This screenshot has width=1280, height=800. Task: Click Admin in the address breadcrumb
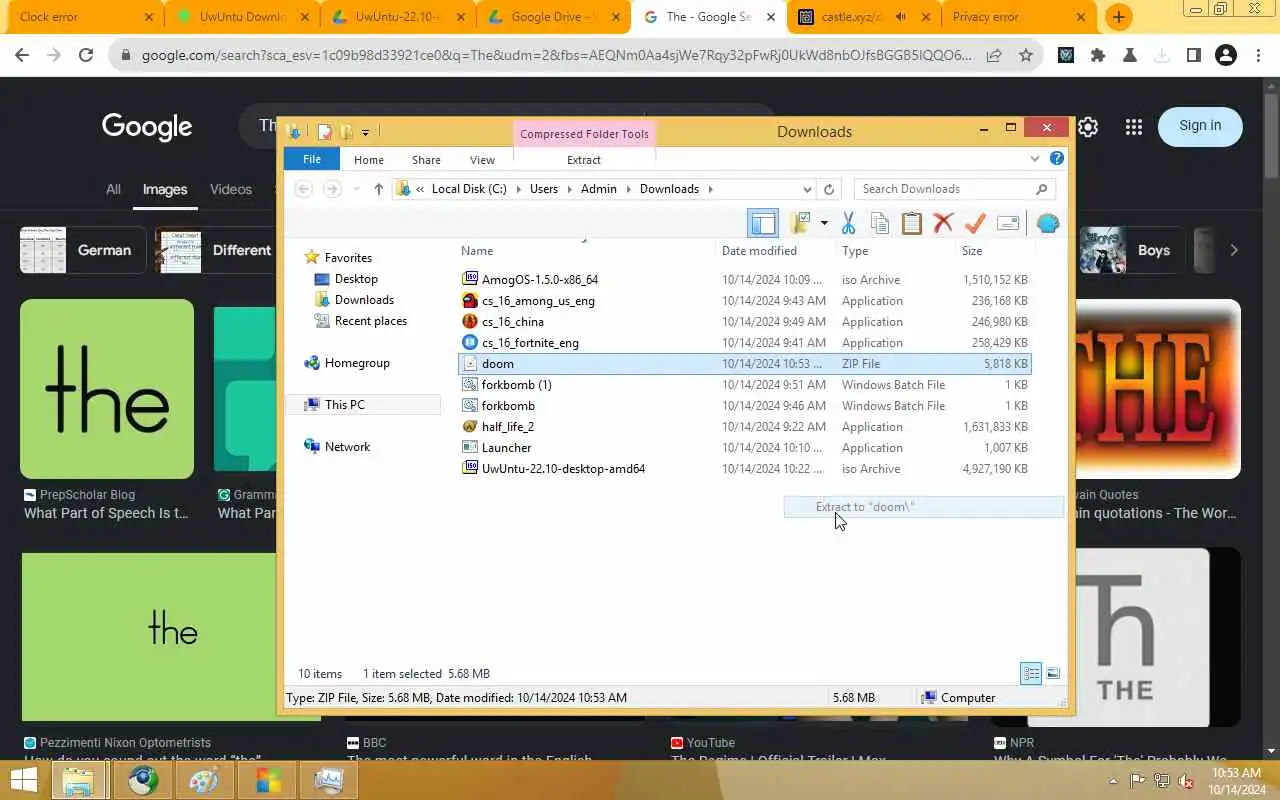599,189
